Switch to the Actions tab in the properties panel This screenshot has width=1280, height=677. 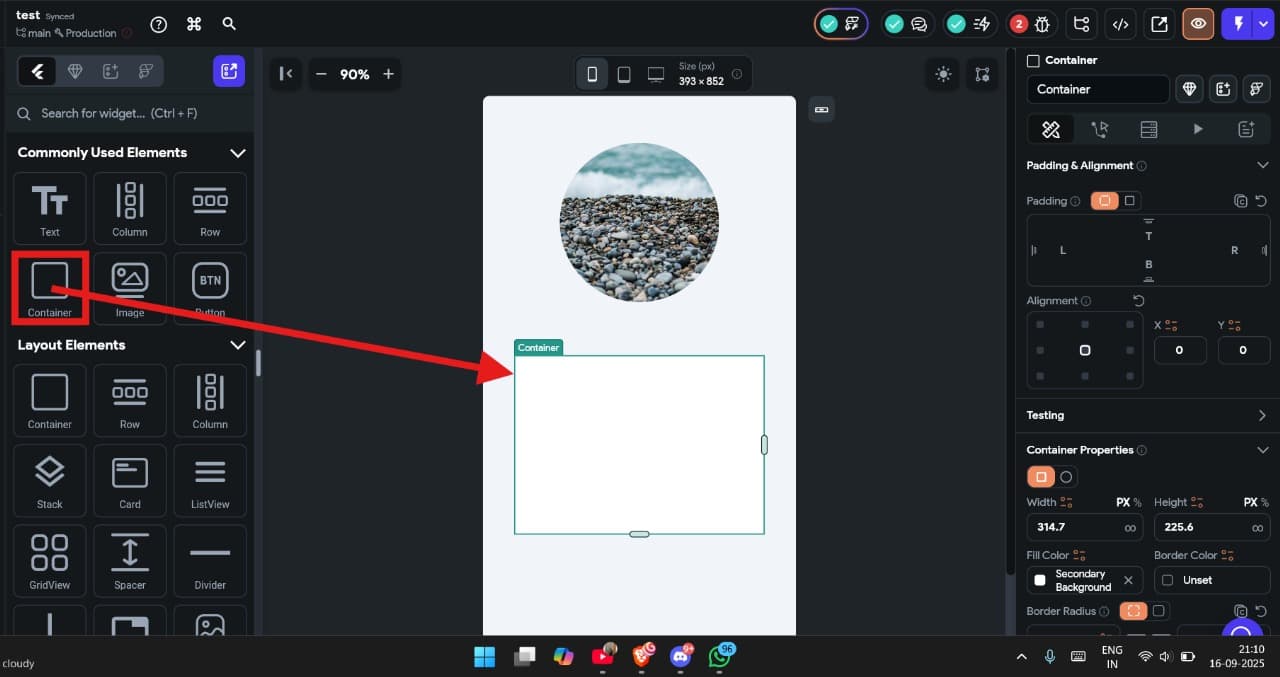(1100, 129)
